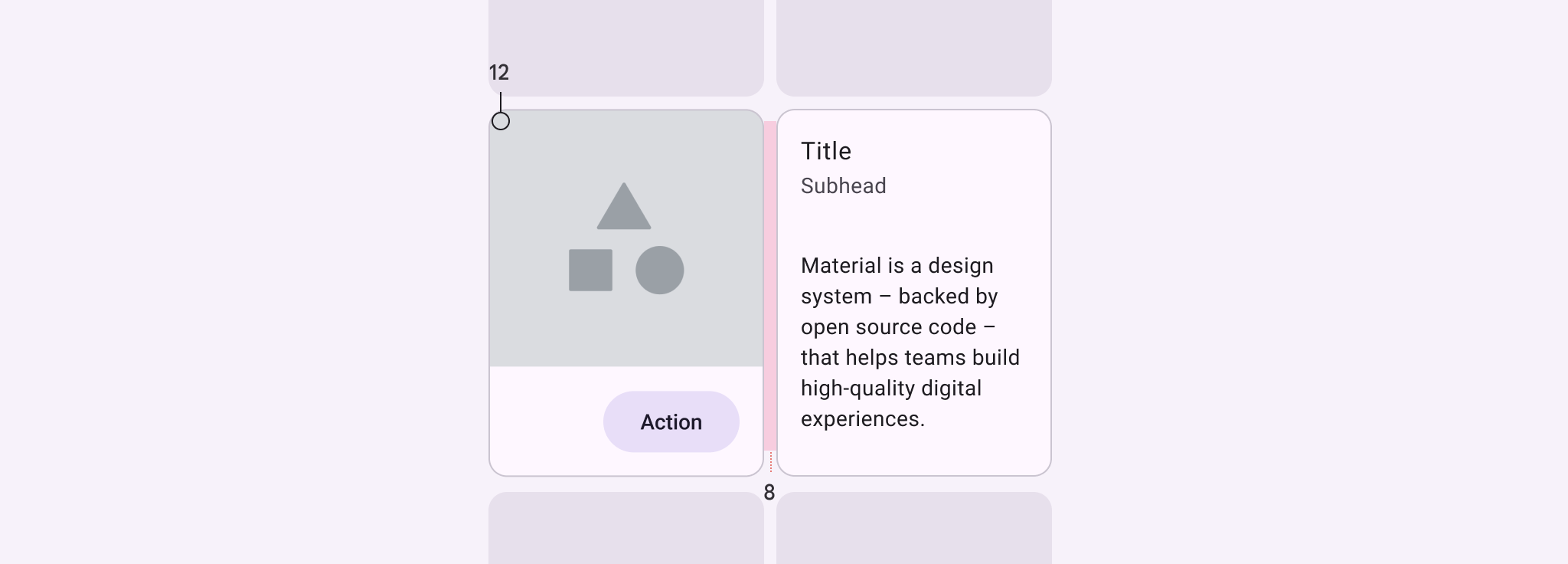Click the "Material is a design system" paragraph

[x=910, y=342]
